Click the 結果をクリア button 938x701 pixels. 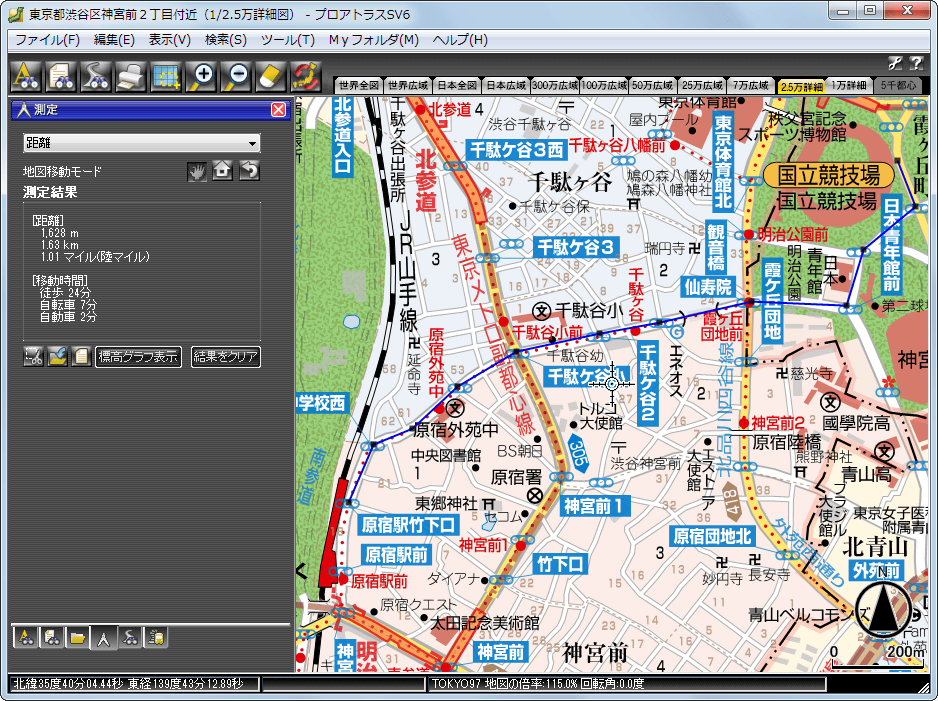pyautogui.click(x=225, y=356)
